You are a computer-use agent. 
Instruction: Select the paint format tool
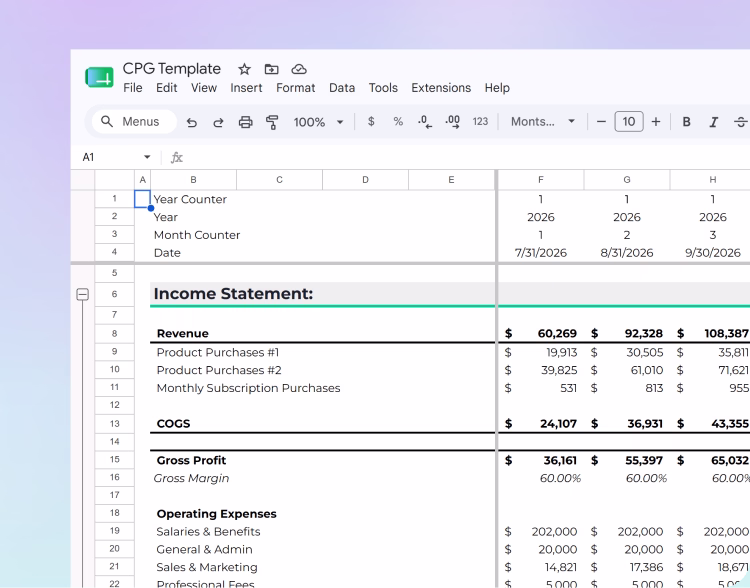(x=272, y=122)
